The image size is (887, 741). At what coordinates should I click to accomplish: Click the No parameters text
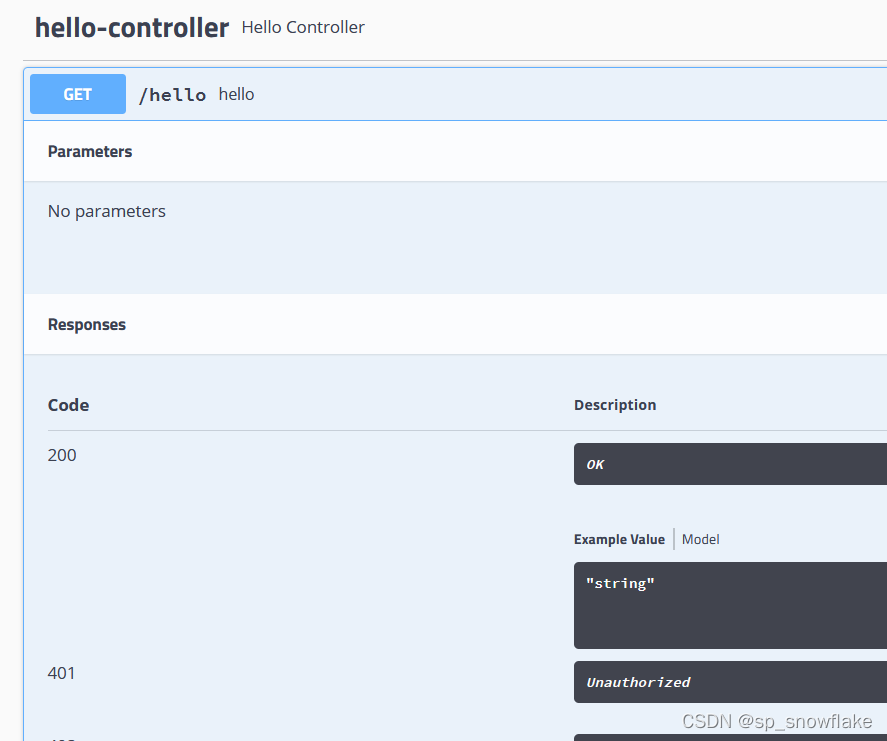click(107, 211)
